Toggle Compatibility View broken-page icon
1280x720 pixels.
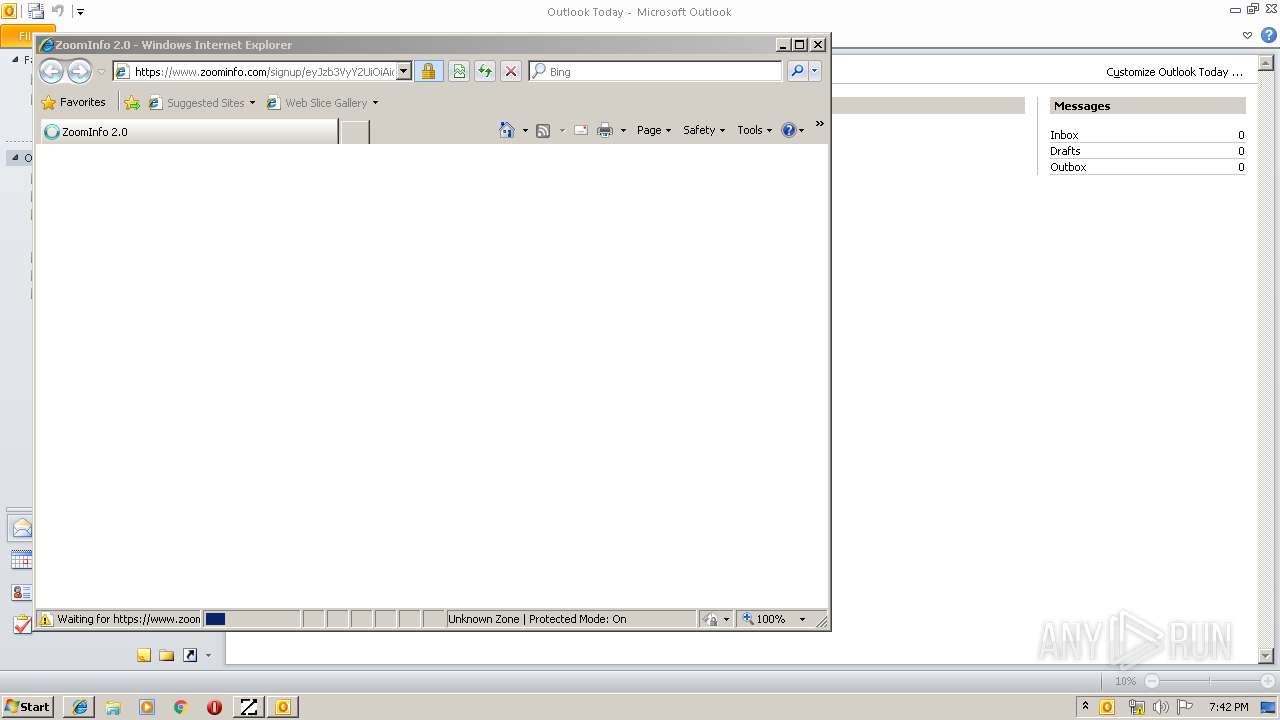coord(458,71)
